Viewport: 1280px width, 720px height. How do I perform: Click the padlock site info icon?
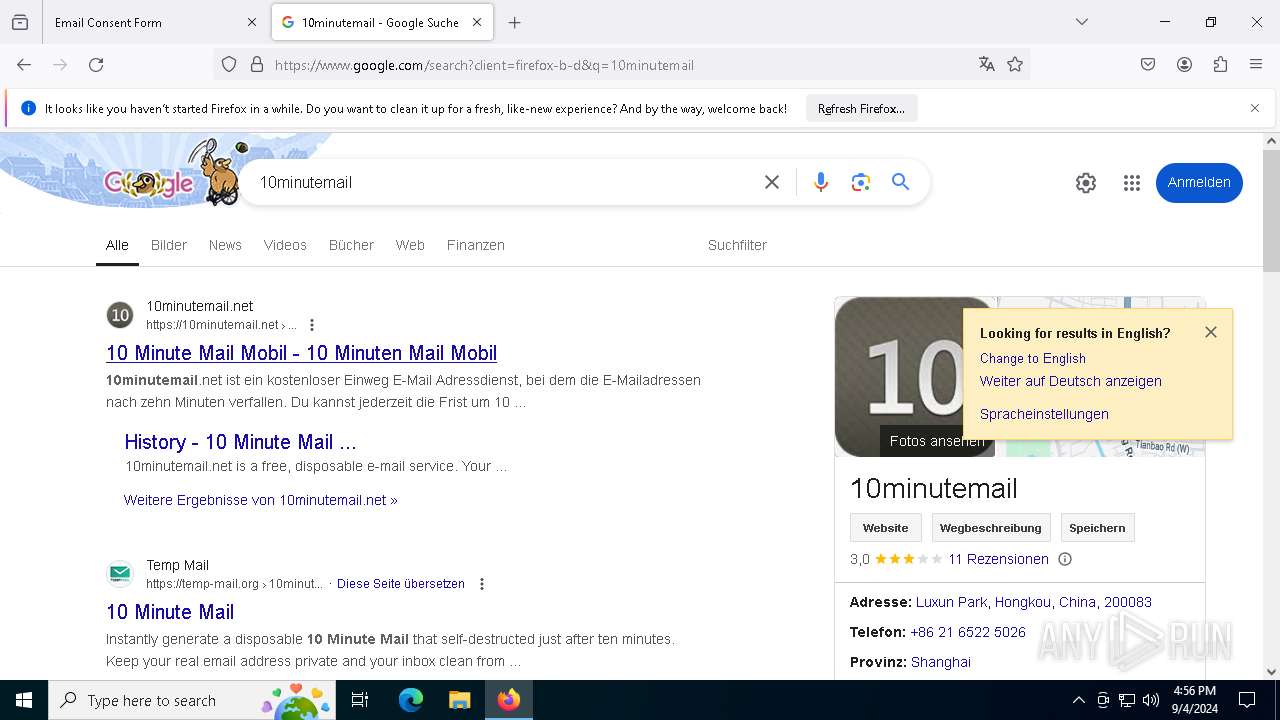pos(257,65)
